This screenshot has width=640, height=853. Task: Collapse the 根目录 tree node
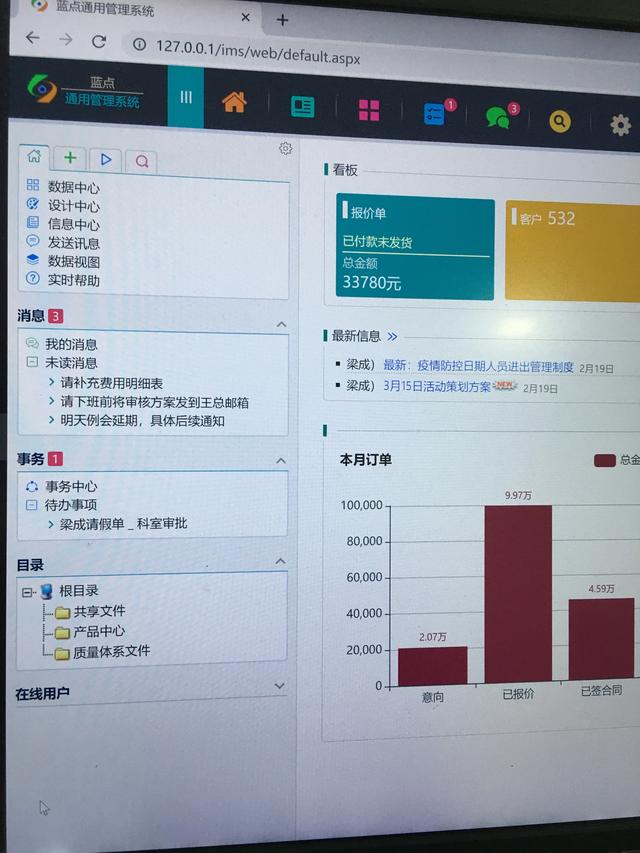pos(26,592)
